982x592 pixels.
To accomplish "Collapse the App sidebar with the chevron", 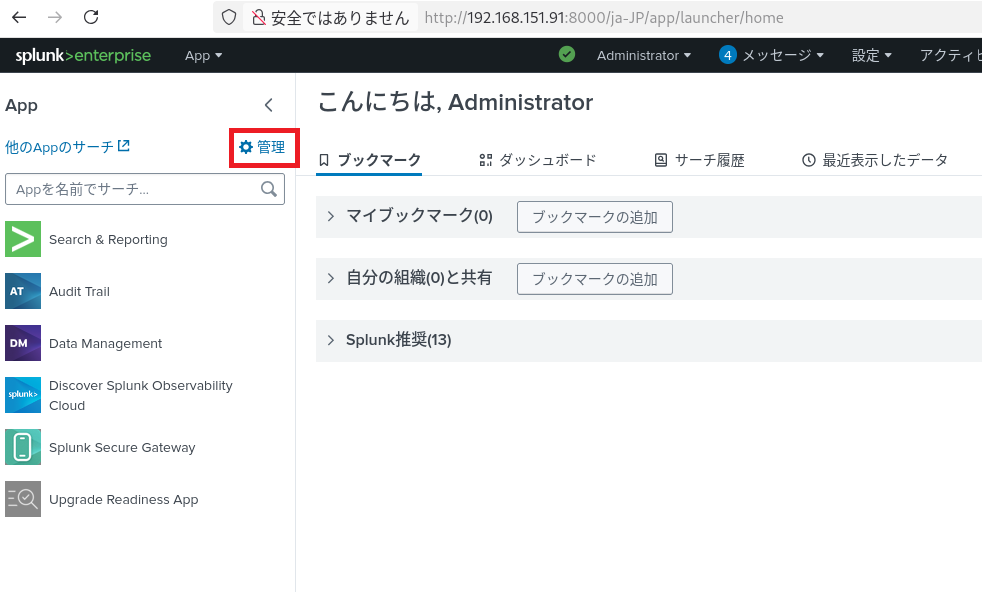I will (268, 105).
